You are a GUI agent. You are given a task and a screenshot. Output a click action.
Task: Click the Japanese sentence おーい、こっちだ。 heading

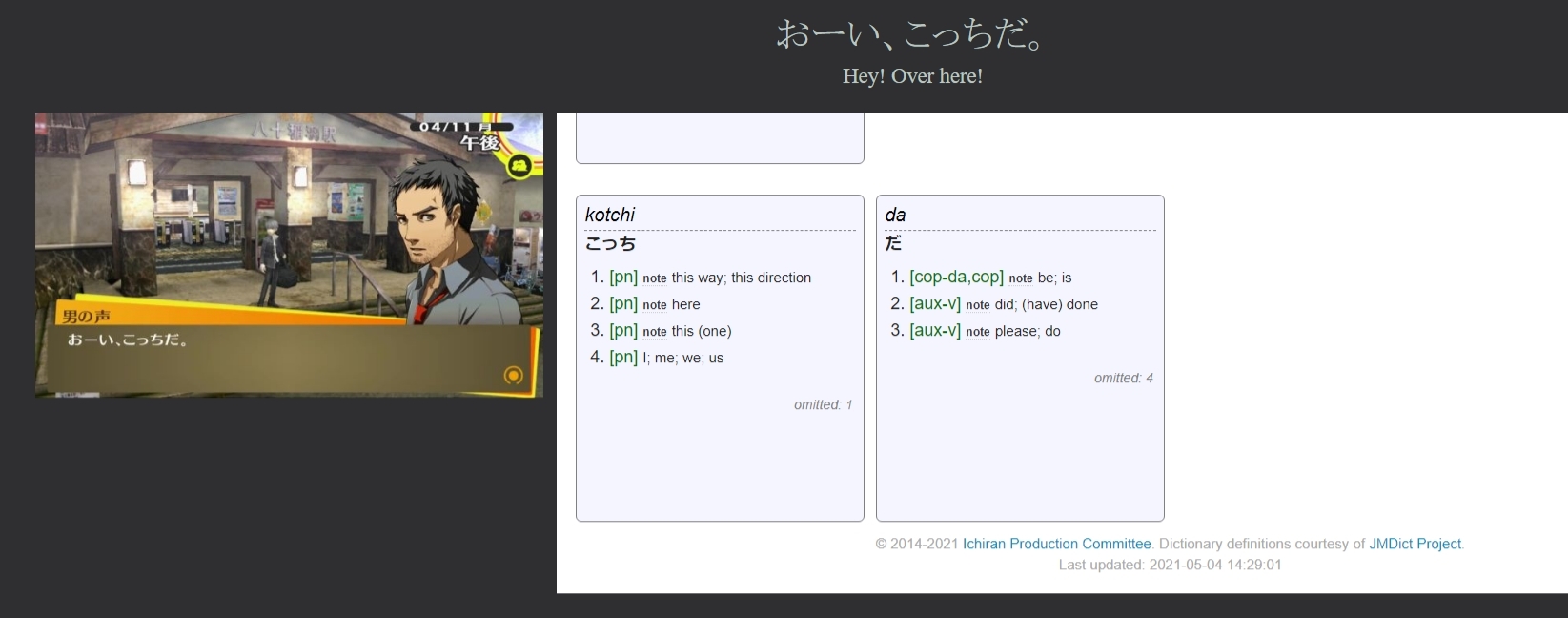click(912, 34)
